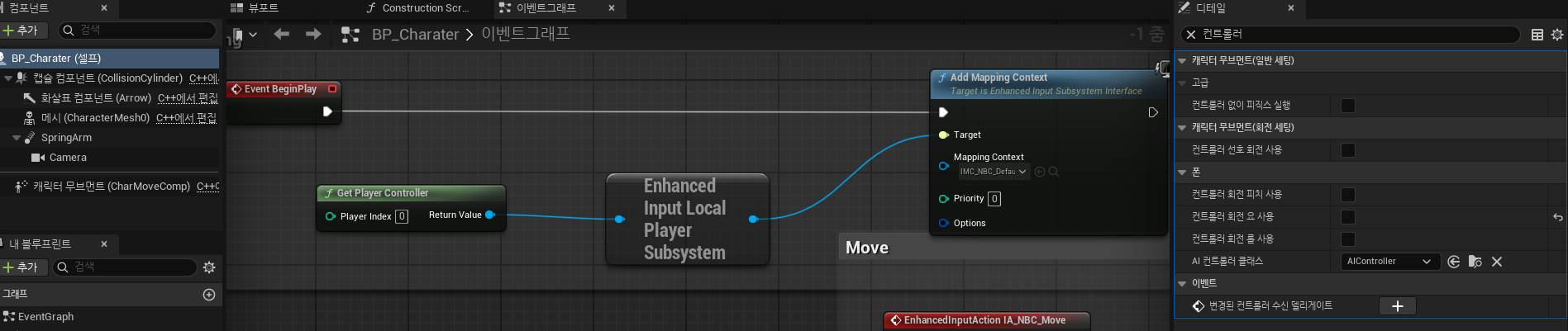Use the selected asset for AI 컨트롤러 클래스
The width and height of the screenshot is (1568, 331).
pyautogui.click(x=1454, y=262)
